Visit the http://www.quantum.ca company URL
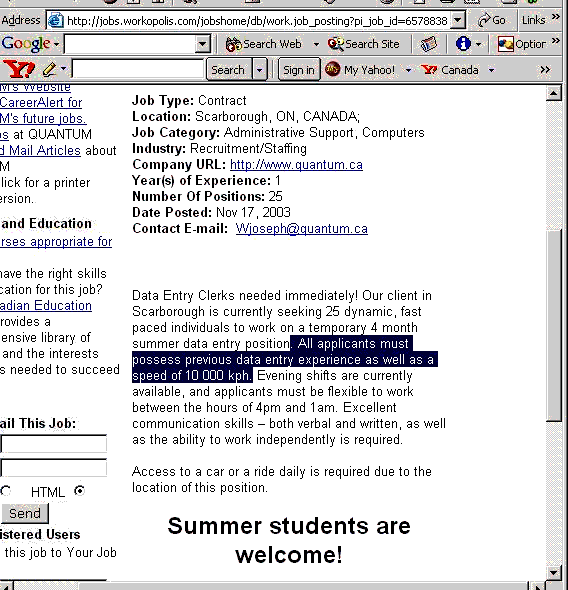 (296, 165)
